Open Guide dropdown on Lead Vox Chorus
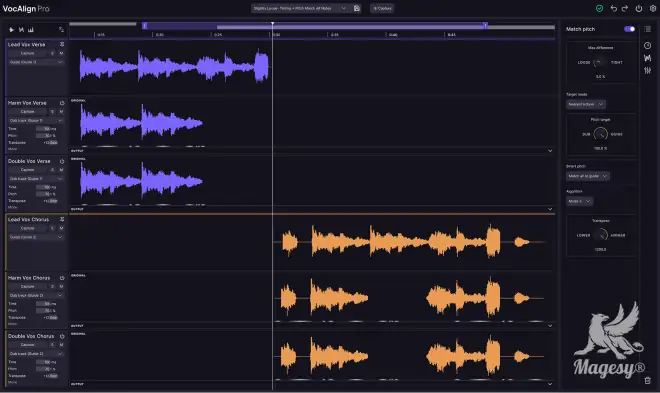This screenshot has height=393, width=660. tap(36, 237)
